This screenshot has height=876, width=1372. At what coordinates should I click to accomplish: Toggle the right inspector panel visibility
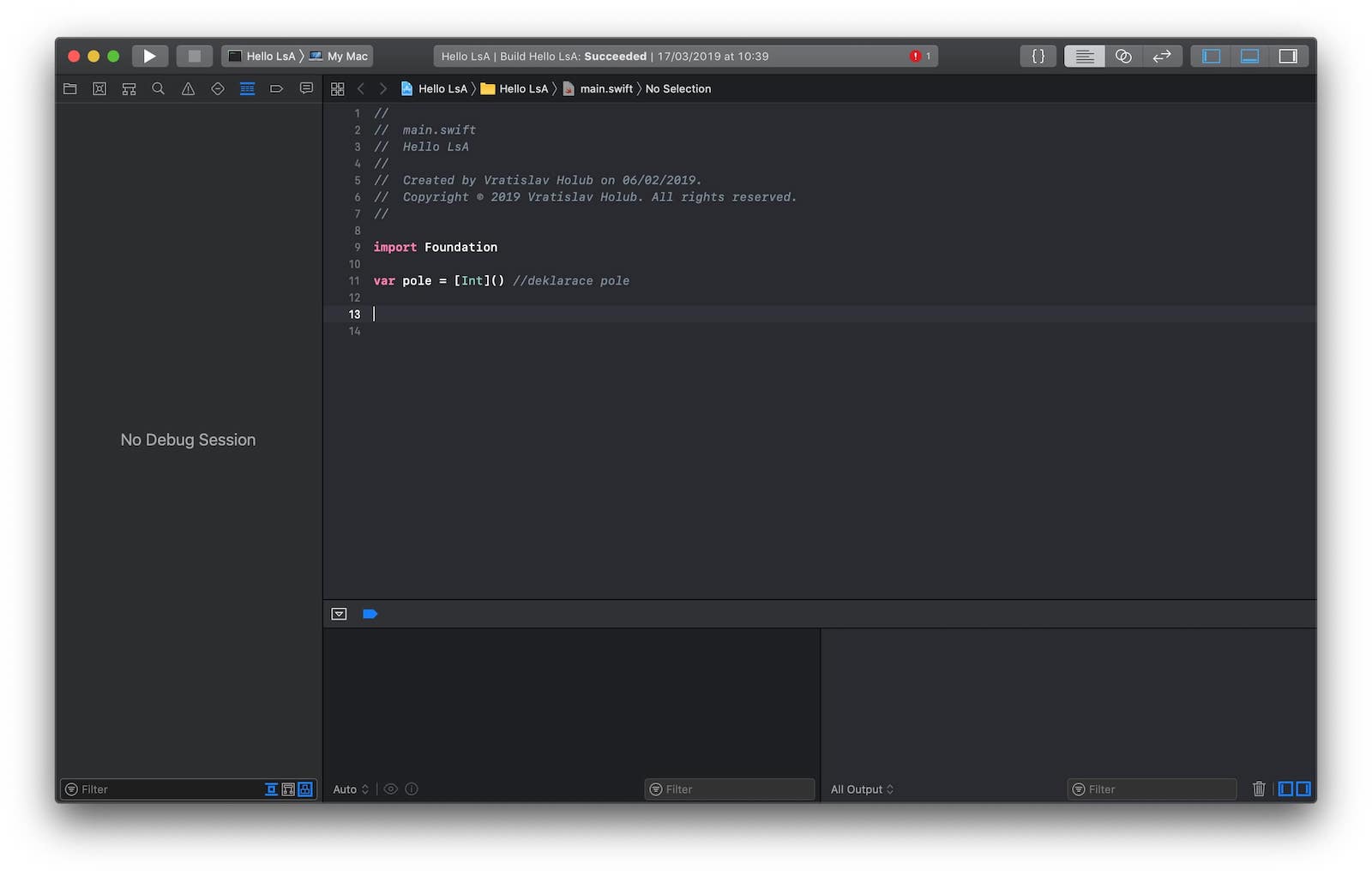[x=1288, y=56]
